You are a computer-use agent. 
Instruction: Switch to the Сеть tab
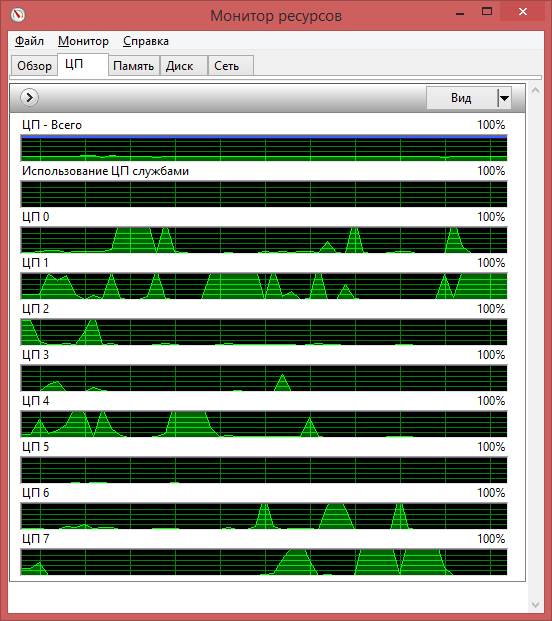(x=230, y=66)
